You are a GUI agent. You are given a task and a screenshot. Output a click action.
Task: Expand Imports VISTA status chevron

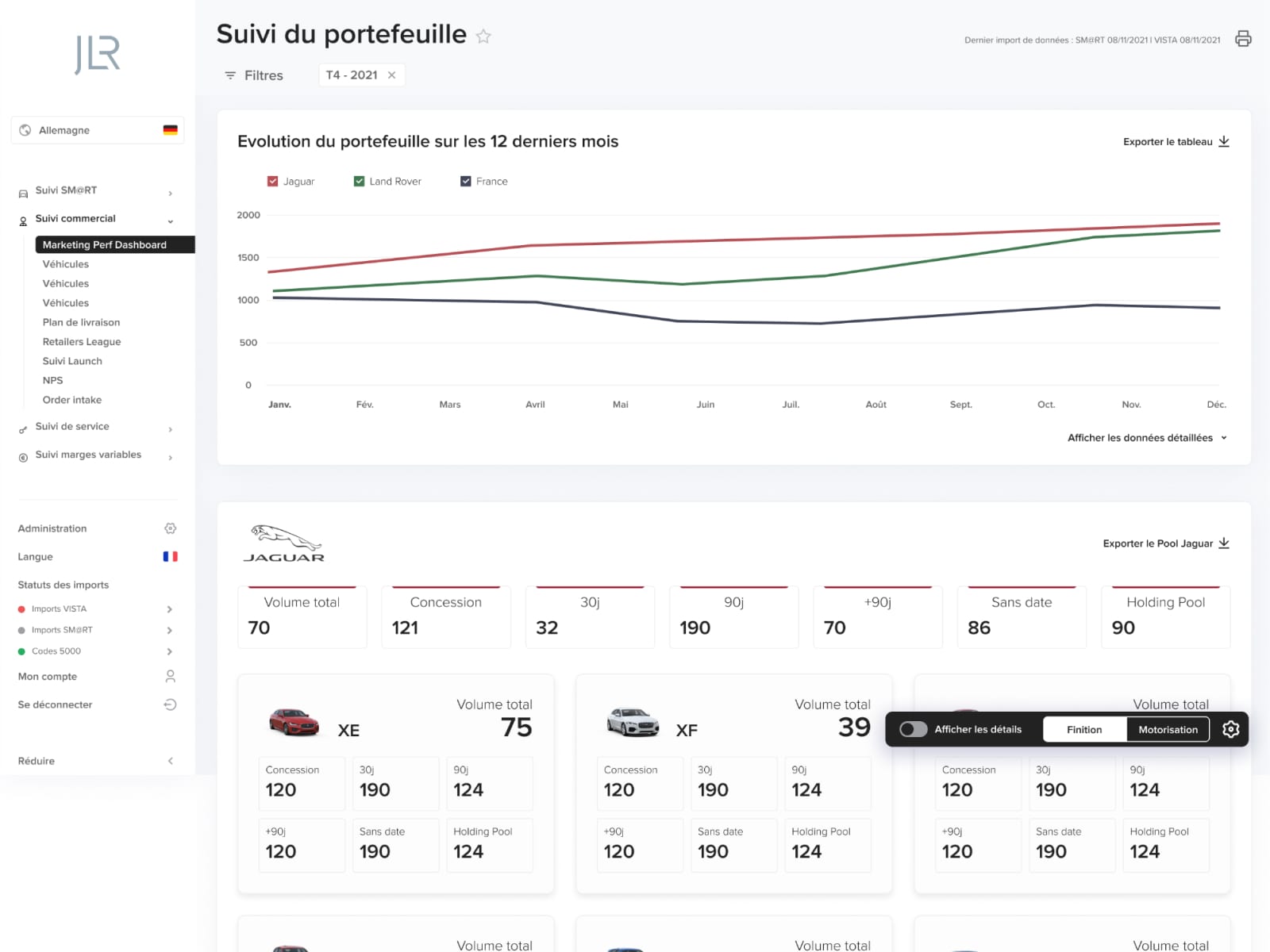click(170, 609)
